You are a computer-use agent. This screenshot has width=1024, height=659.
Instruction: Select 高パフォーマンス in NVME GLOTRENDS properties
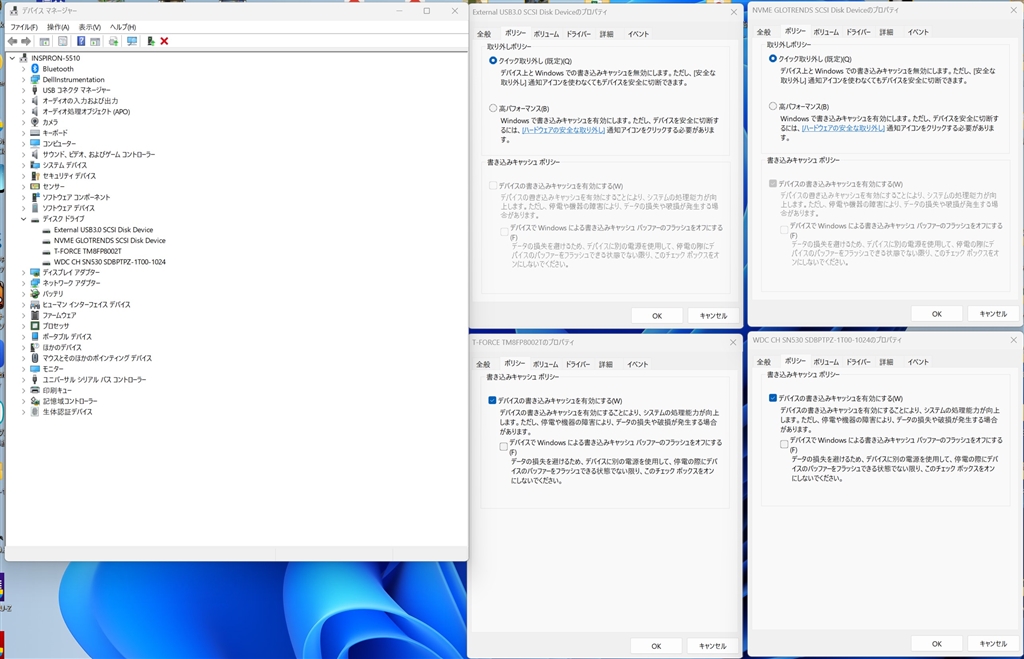(773, 106)
